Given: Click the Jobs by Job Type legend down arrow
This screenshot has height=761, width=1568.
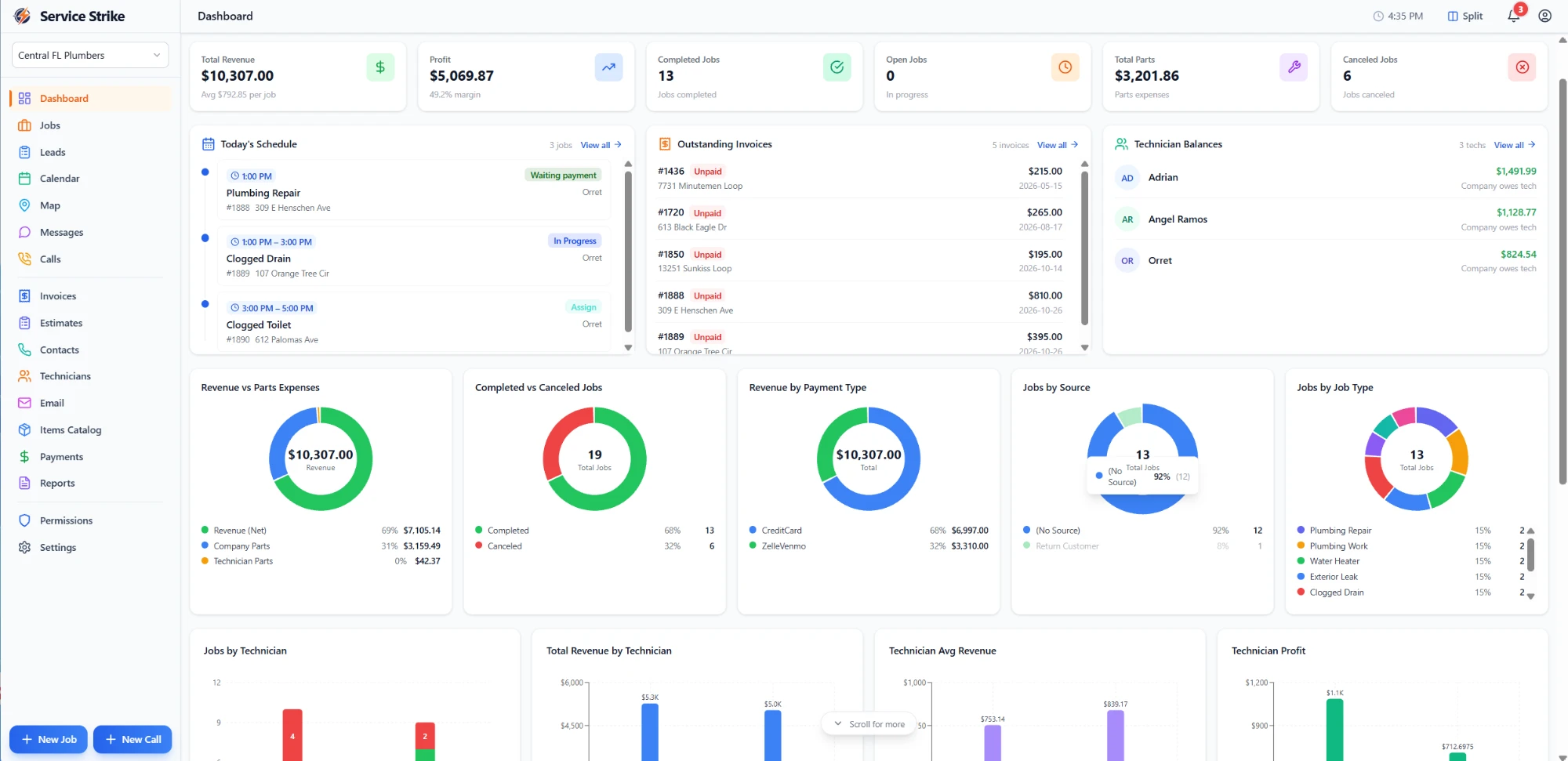Looking at the screenshot, I should (x=1530, y=596).
